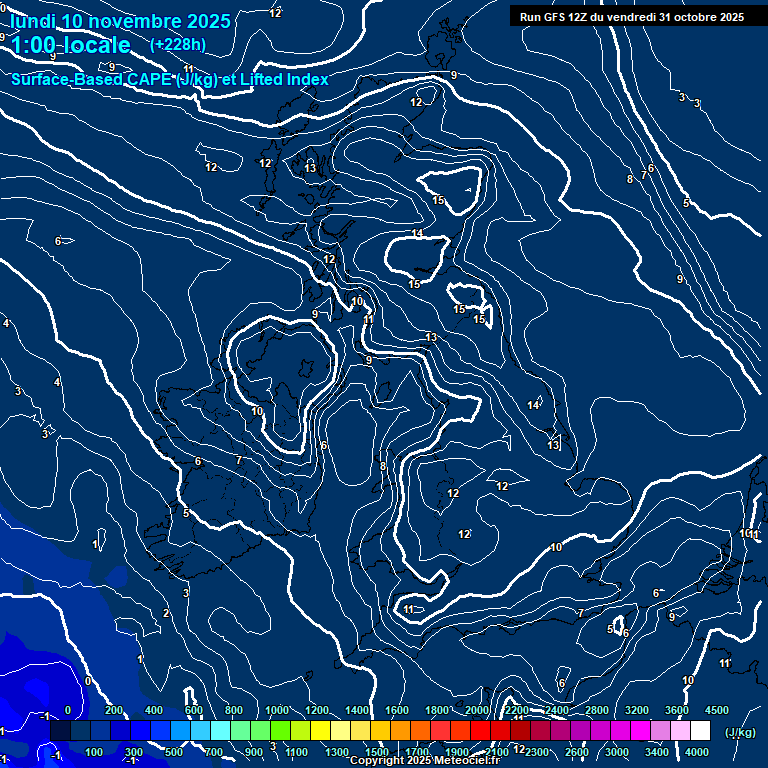Screen dimensions: 768x768
Task: Select the bright yellow 1200–1300 legend swatch
Action: point(320,730)
